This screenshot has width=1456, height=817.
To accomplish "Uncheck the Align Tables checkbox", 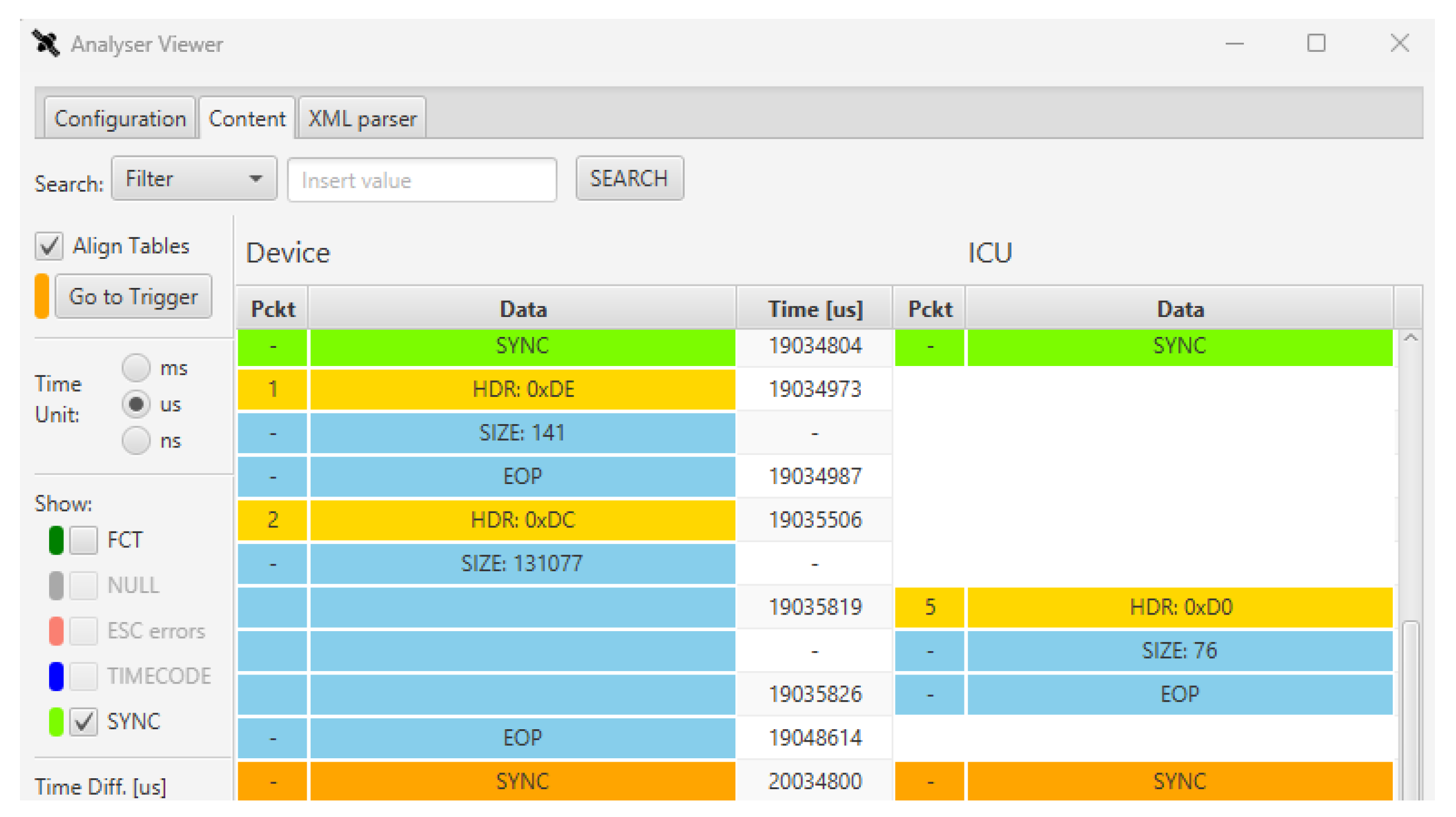I will coord(49,246).
